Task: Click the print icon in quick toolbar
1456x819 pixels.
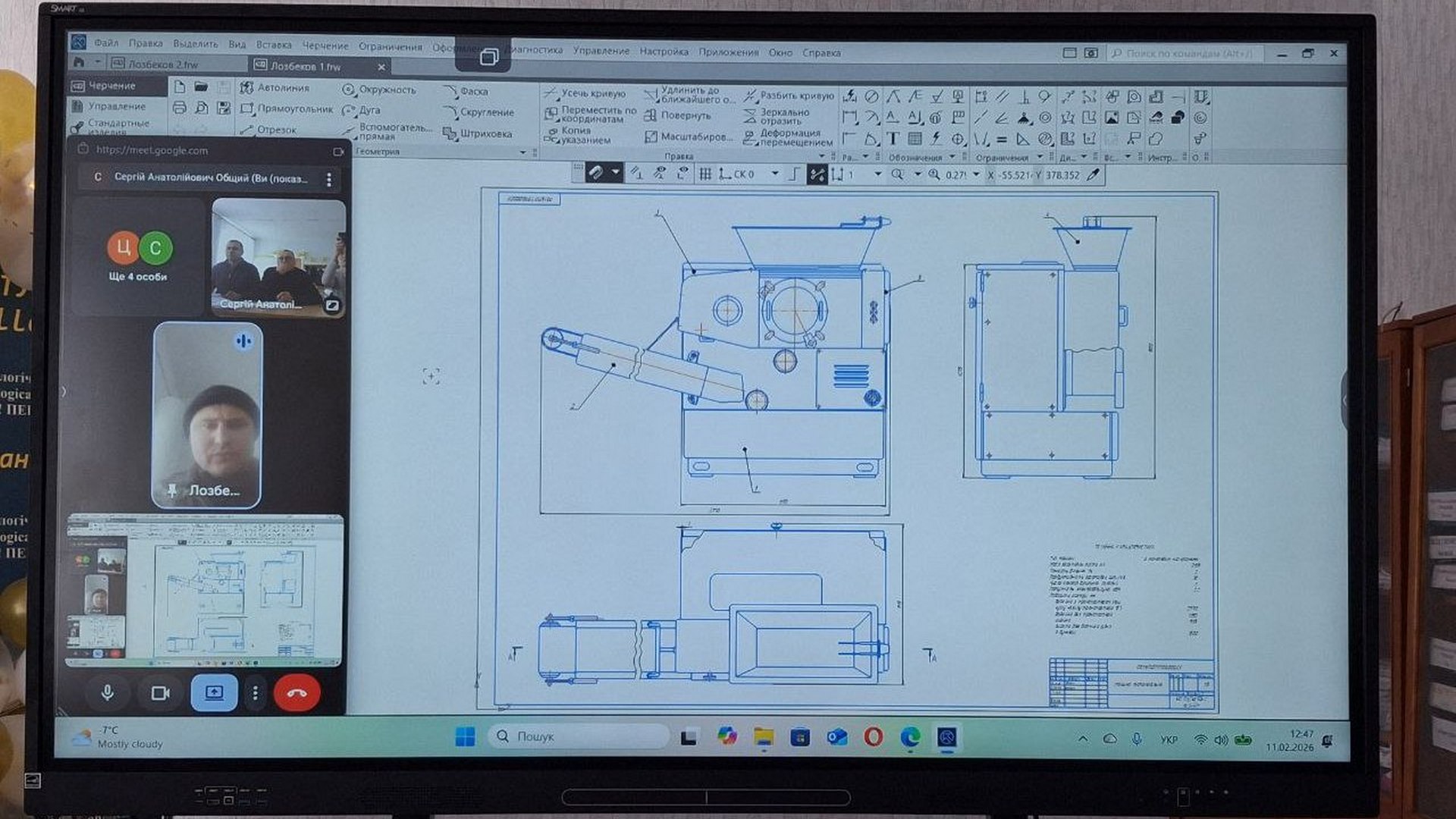Action: [x=180, y=108]
